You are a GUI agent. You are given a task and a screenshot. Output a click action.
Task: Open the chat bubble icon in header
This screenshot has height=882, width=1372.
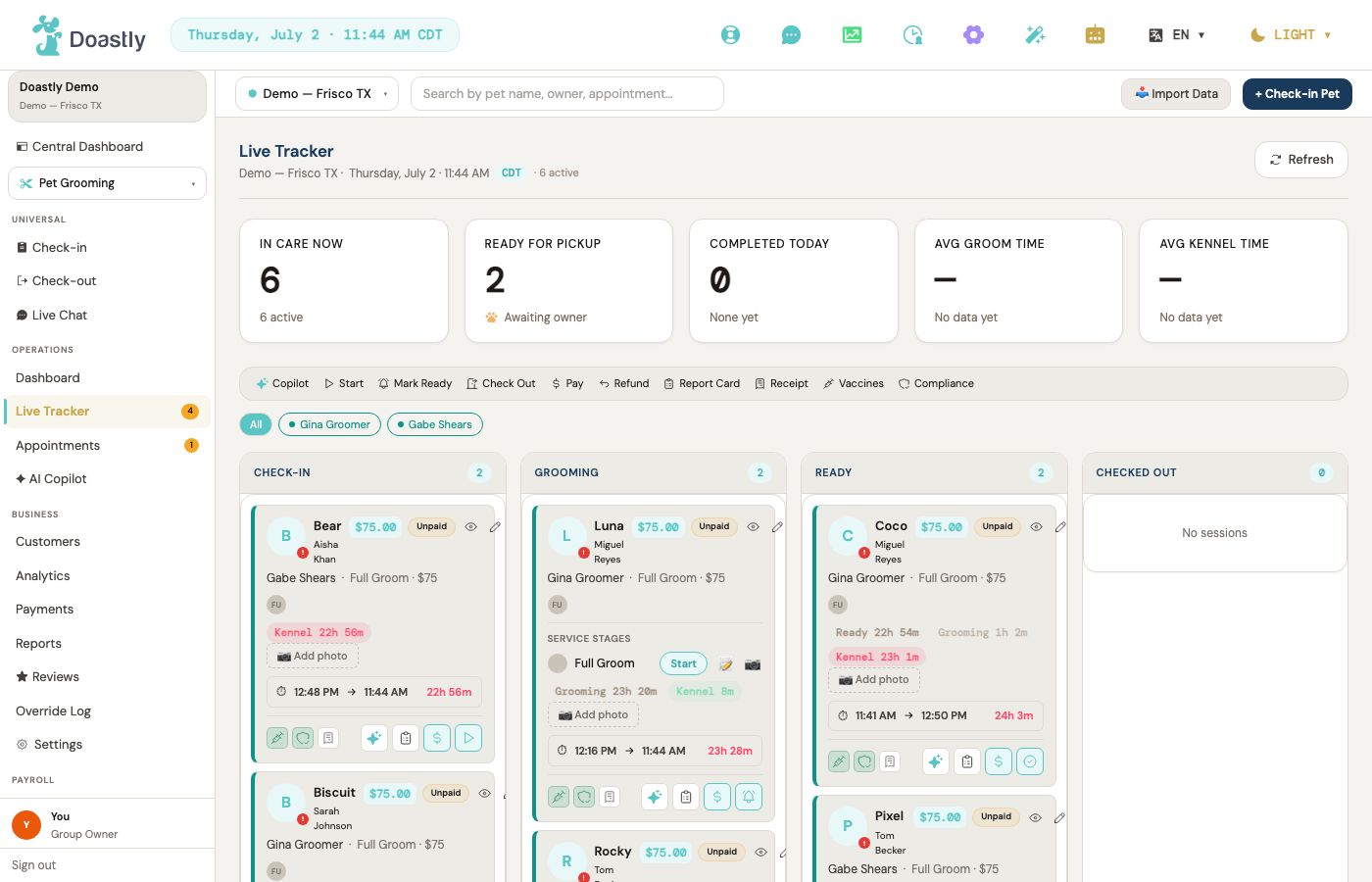point(791,35)
